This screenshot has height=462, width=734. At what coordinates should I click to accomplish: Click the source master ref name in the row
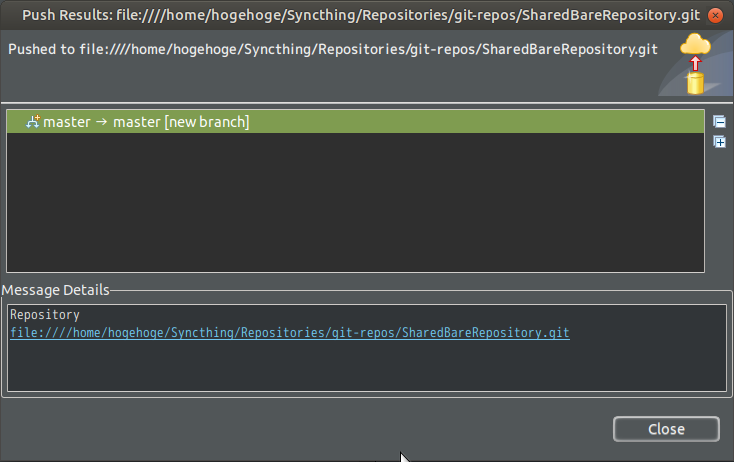66,122
